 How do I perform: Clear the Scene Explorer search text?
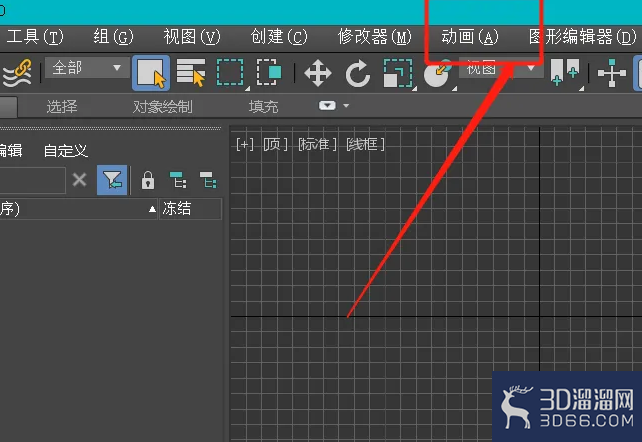click(79, 180)
